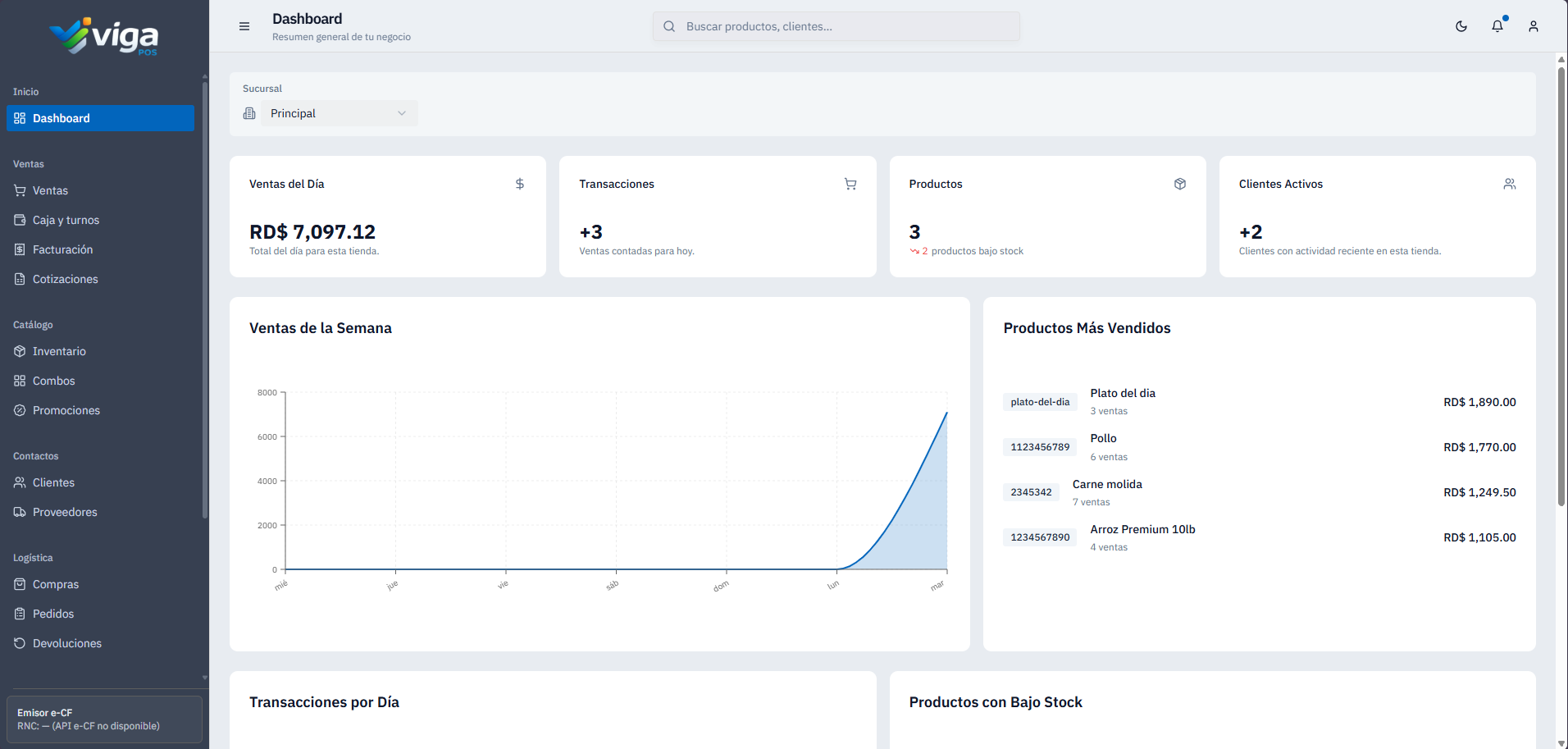The image size is (1568, 749).
Task: Collapse sidebar with hamburger menu icon
Action: pos(244,26)
